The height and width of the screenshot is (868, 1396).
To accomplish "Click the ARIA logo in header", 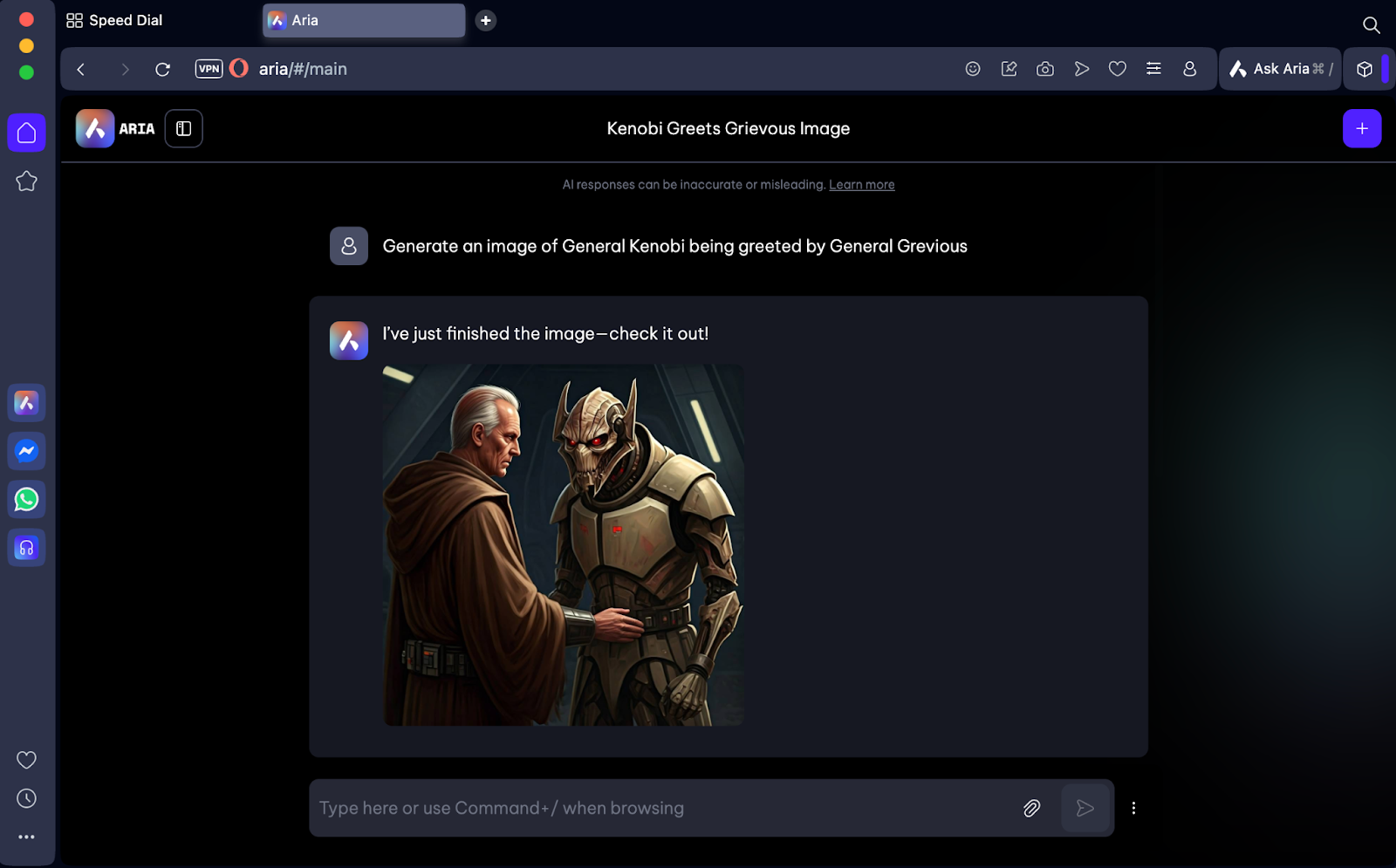I will 115,128.
